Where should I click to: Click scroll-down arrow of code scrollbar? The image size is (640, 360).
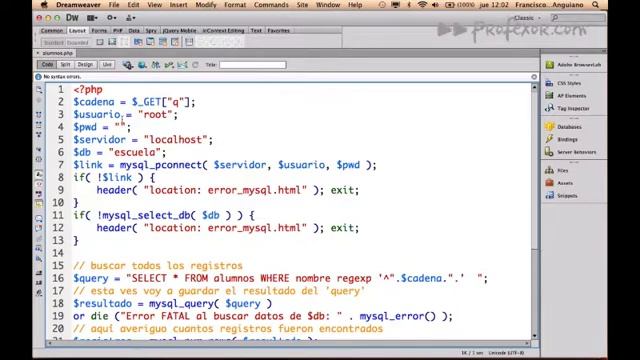534,336
